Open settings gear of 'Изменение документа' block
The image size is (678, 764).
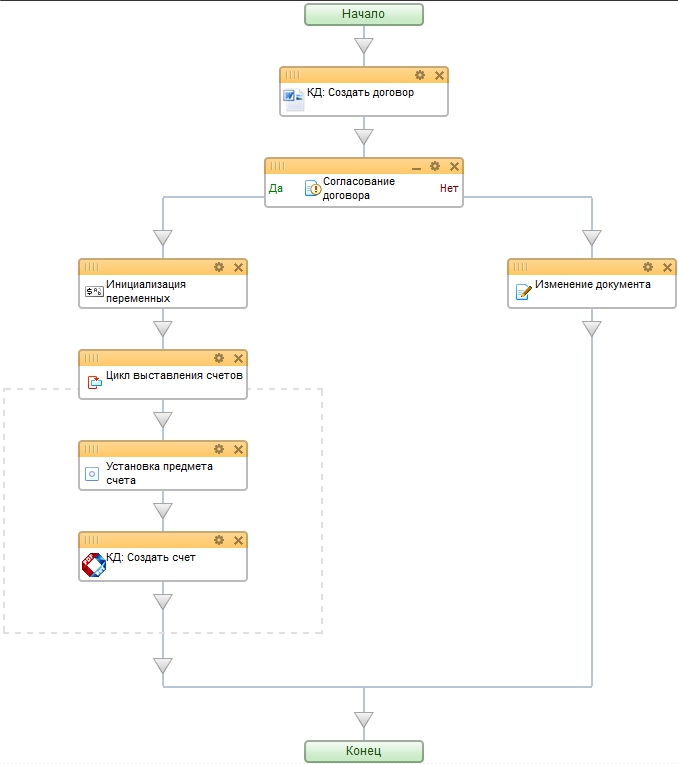tap(648, 267)
